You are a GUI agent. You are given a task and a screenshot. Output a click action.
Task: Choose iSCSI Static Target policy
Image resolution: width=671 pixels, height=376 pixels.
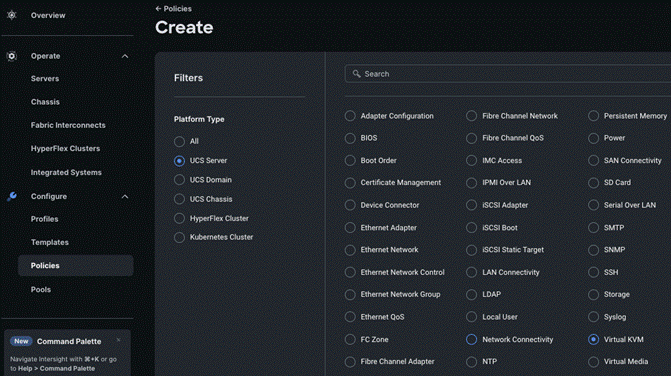tap(472, 250)
